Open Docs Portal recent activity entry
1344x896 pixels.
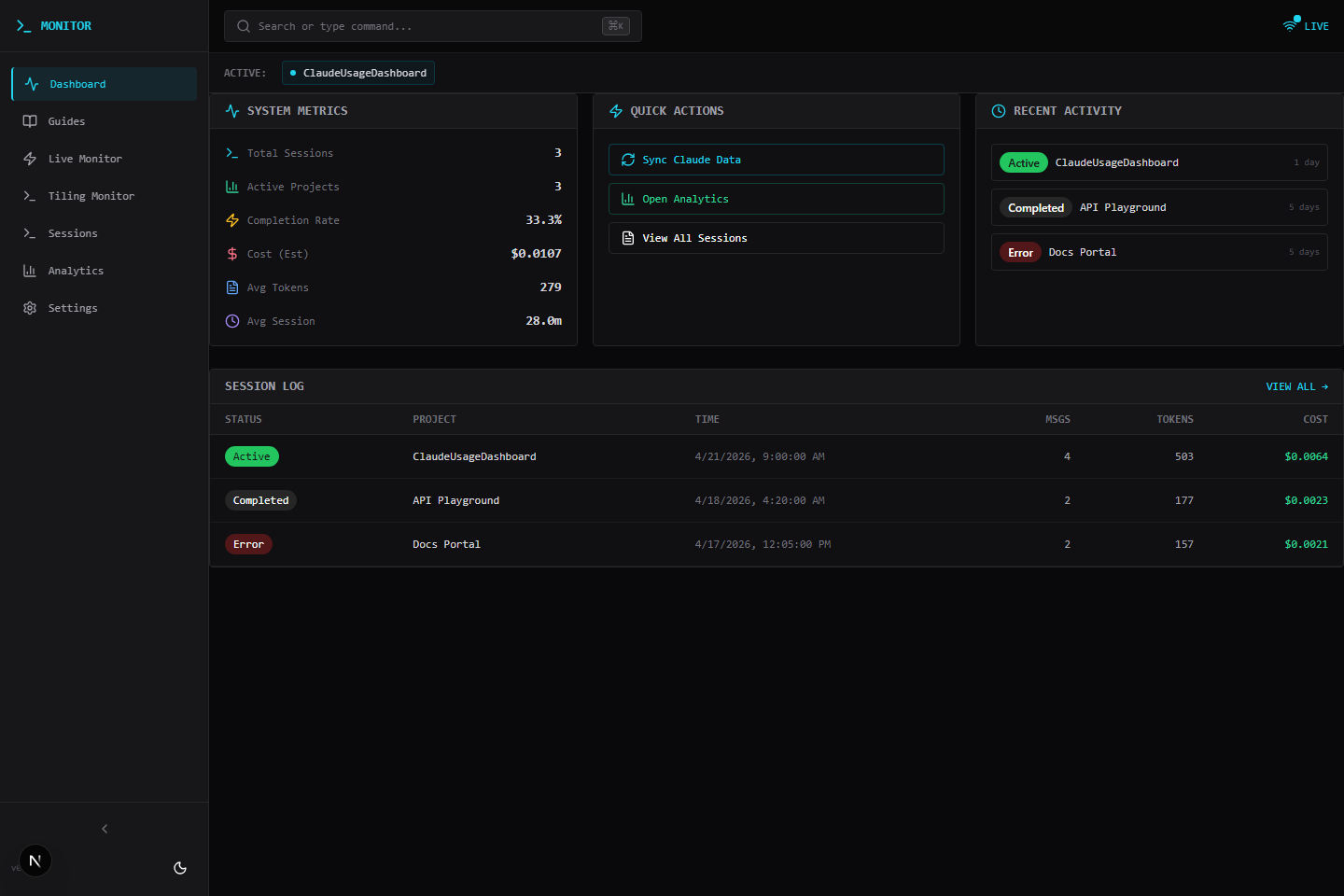pyautogui.click(x=1159, y=252)
